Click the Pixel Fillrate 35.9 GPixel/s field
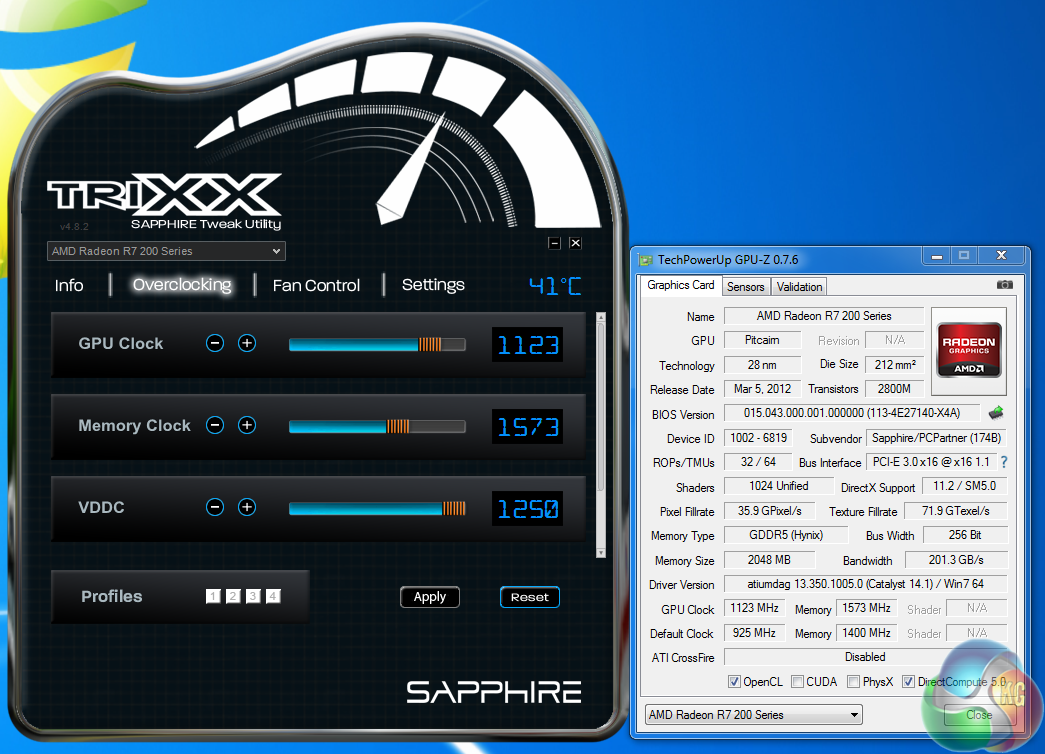The height and width of the screenshot is (754, 1045). pos(769,511)
